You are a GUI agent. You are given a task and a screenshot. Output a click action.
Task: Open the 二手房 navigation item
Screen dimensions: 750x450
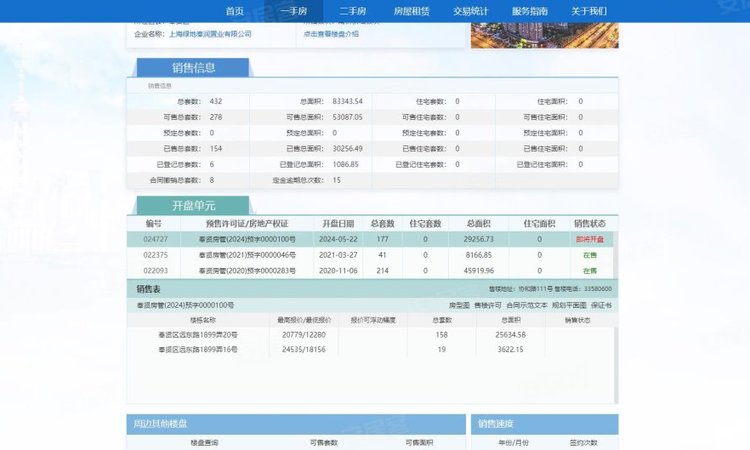[353, 11]
